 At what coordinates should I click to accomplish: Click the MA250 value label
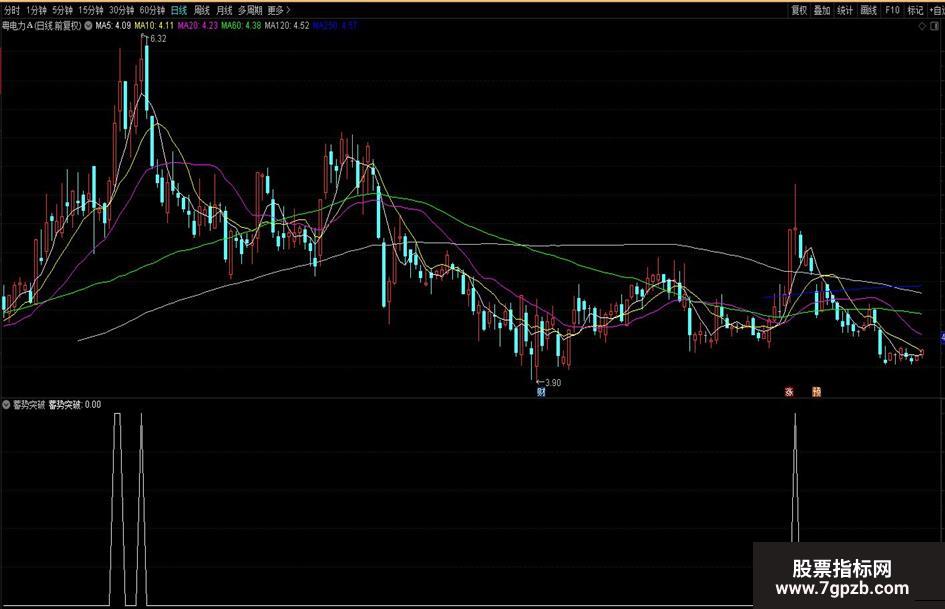[335, 26]
